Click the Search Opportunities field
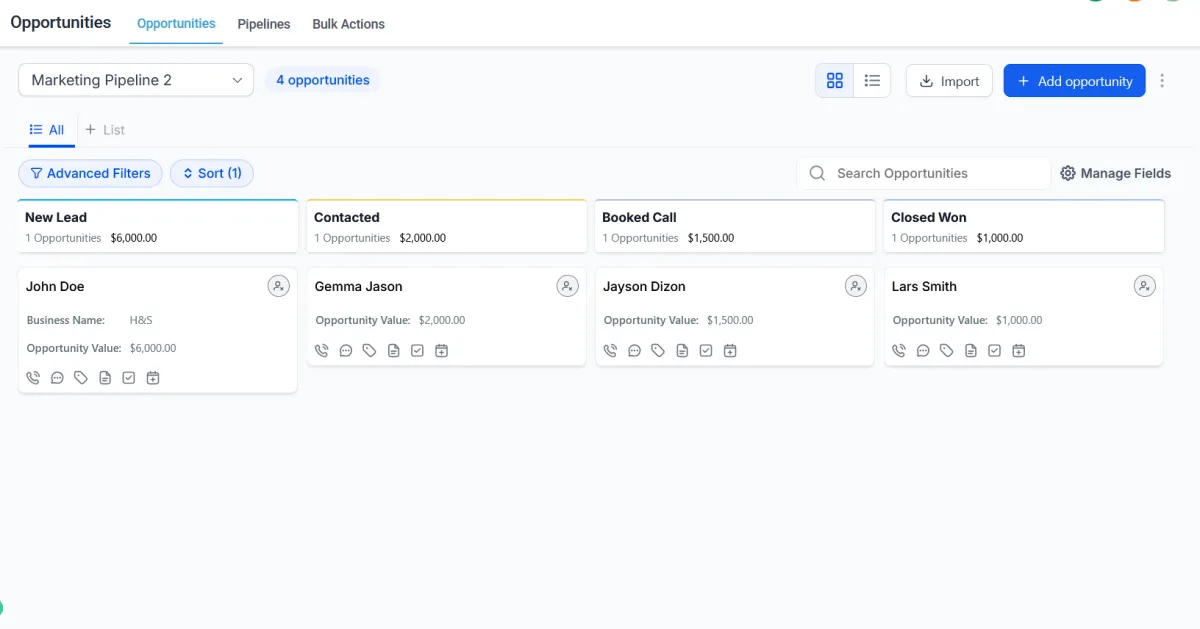Screen dimensions: 1200x629 (924, 173)
